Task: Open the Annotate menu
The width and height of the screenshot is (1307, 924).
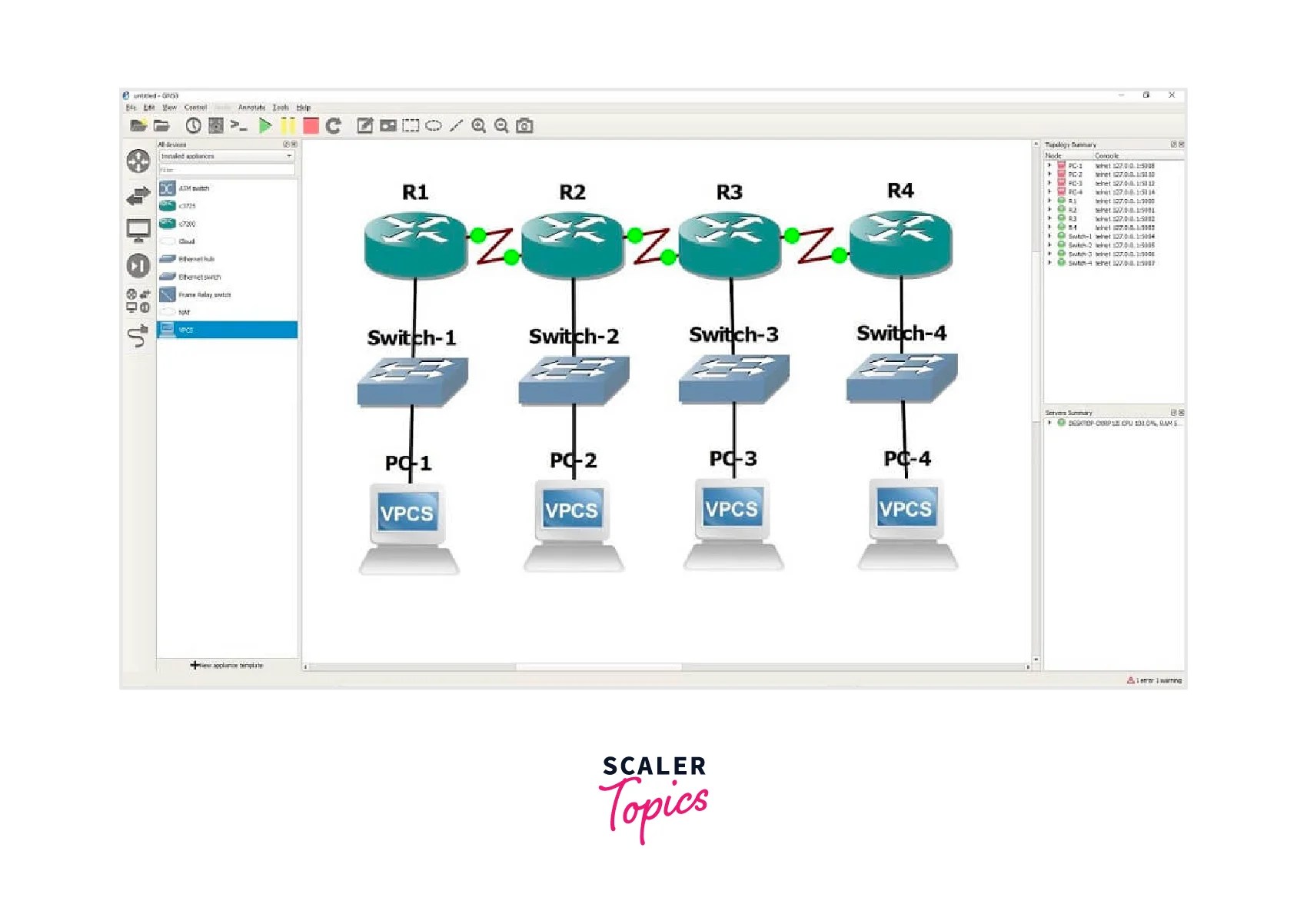Action: 251,107
